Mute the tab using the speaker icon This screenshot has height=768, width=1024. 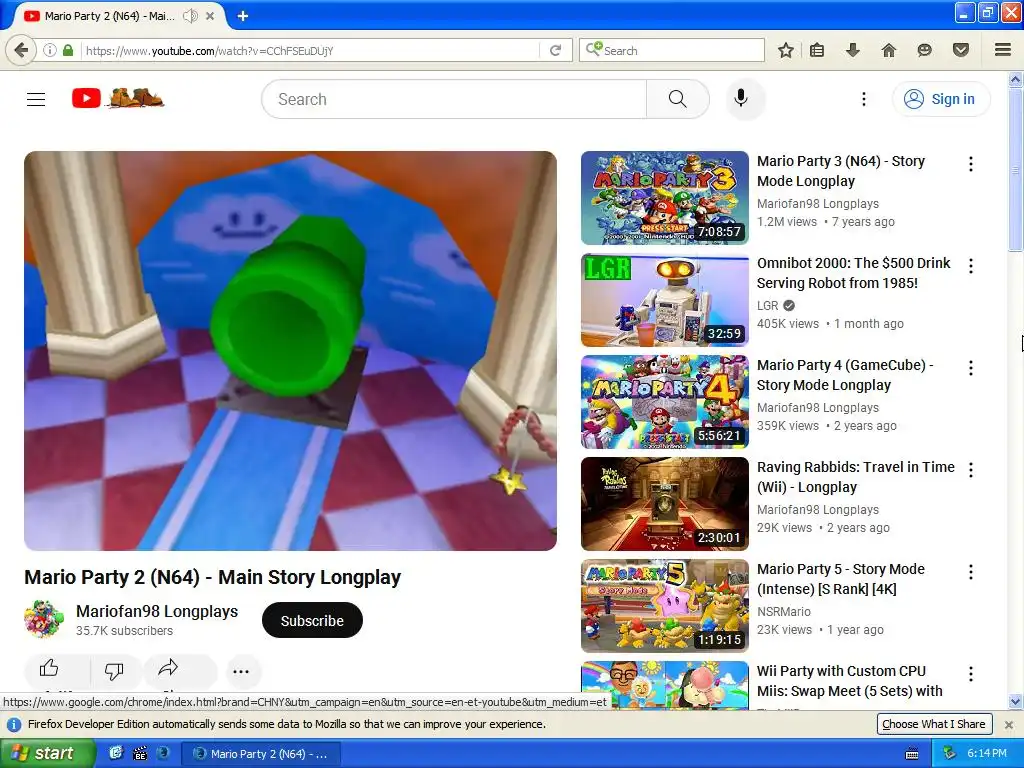tap(190, 16)
